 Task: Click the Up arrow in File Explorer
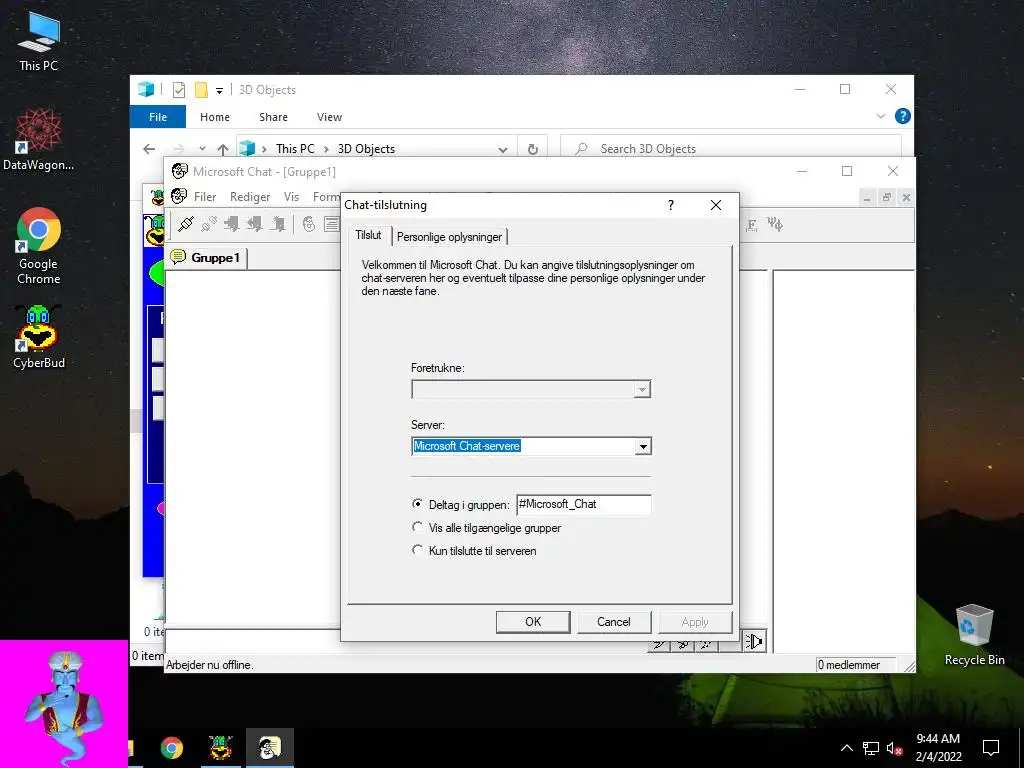(223, 149)
